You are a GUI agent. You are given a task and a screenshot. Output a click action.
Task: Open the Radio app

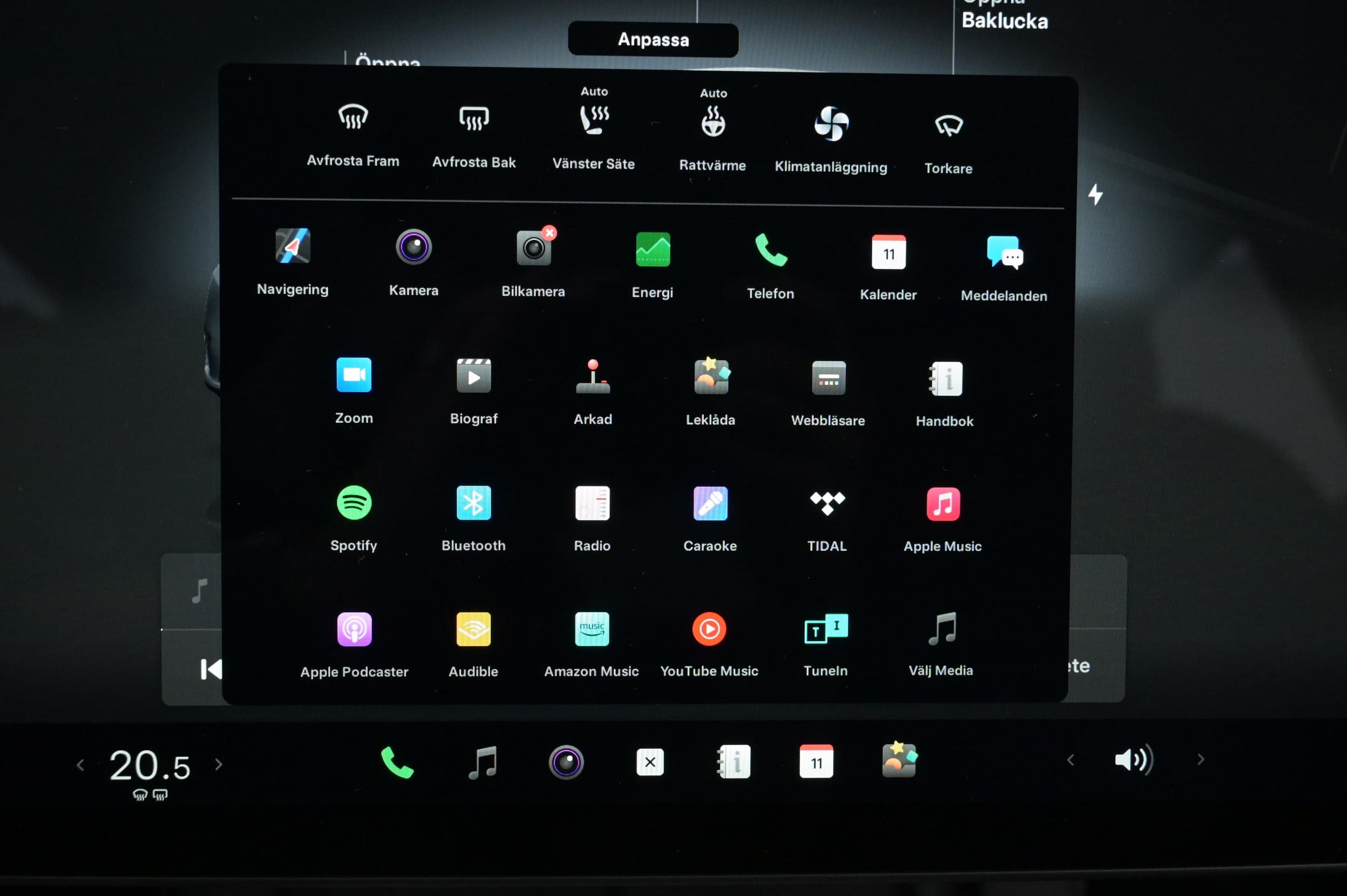tap(593, 503)
